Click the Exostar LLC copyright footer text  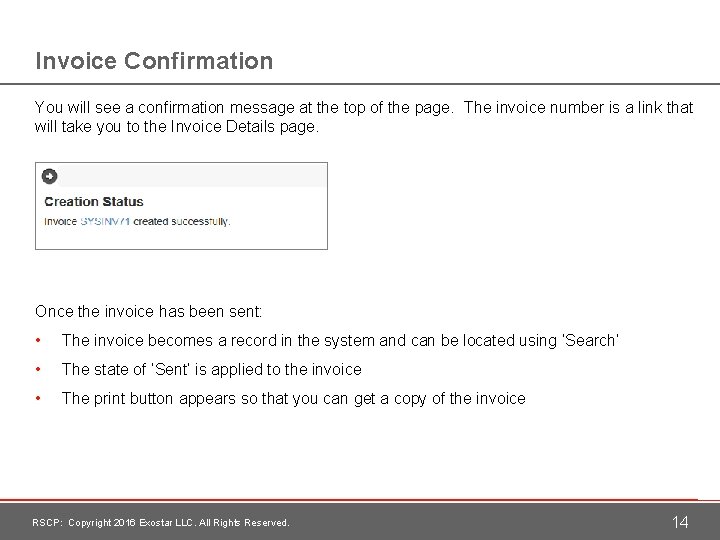[x=161, y=523]
